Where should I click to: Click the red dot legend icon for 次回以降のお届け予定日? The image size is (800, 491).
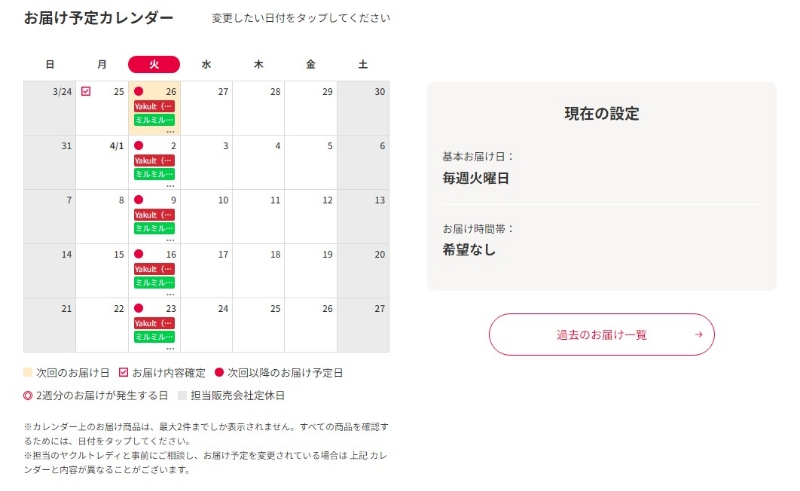(x=219, y=373)
